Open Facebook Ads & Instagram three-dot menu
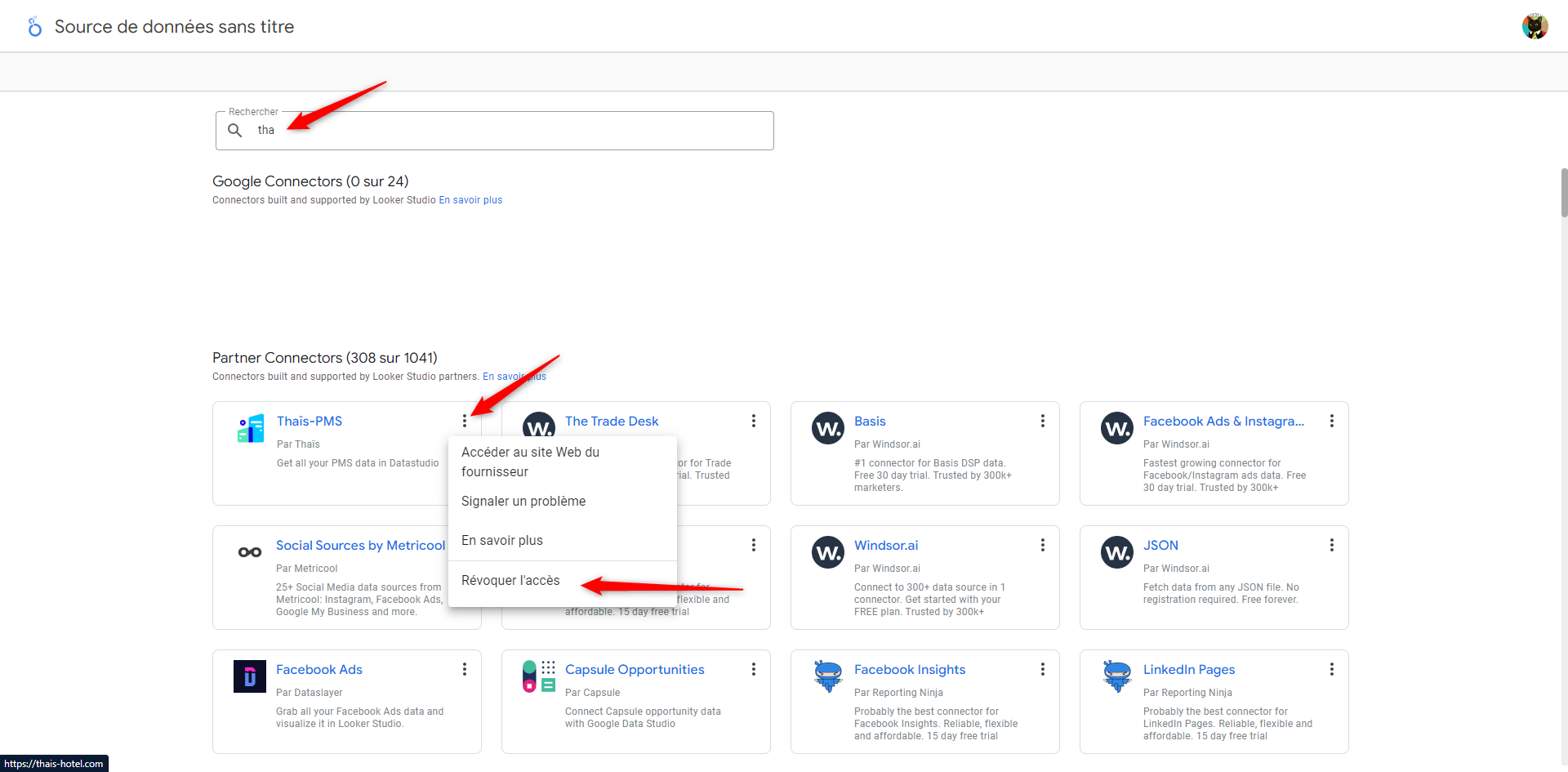 (1332, 421)
